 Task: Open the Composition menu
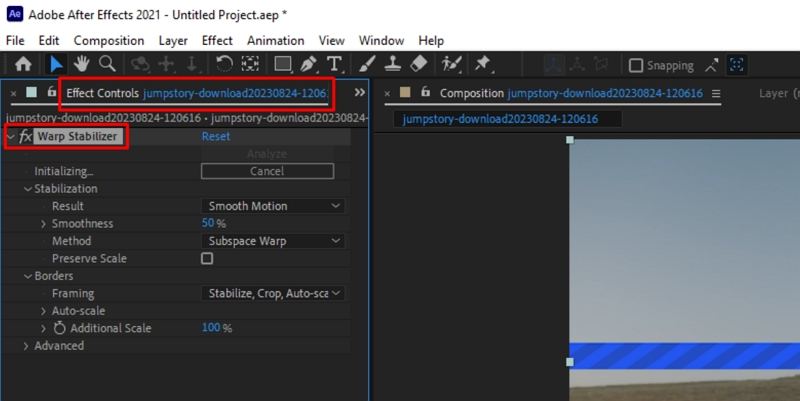click(x=109, y=40)
